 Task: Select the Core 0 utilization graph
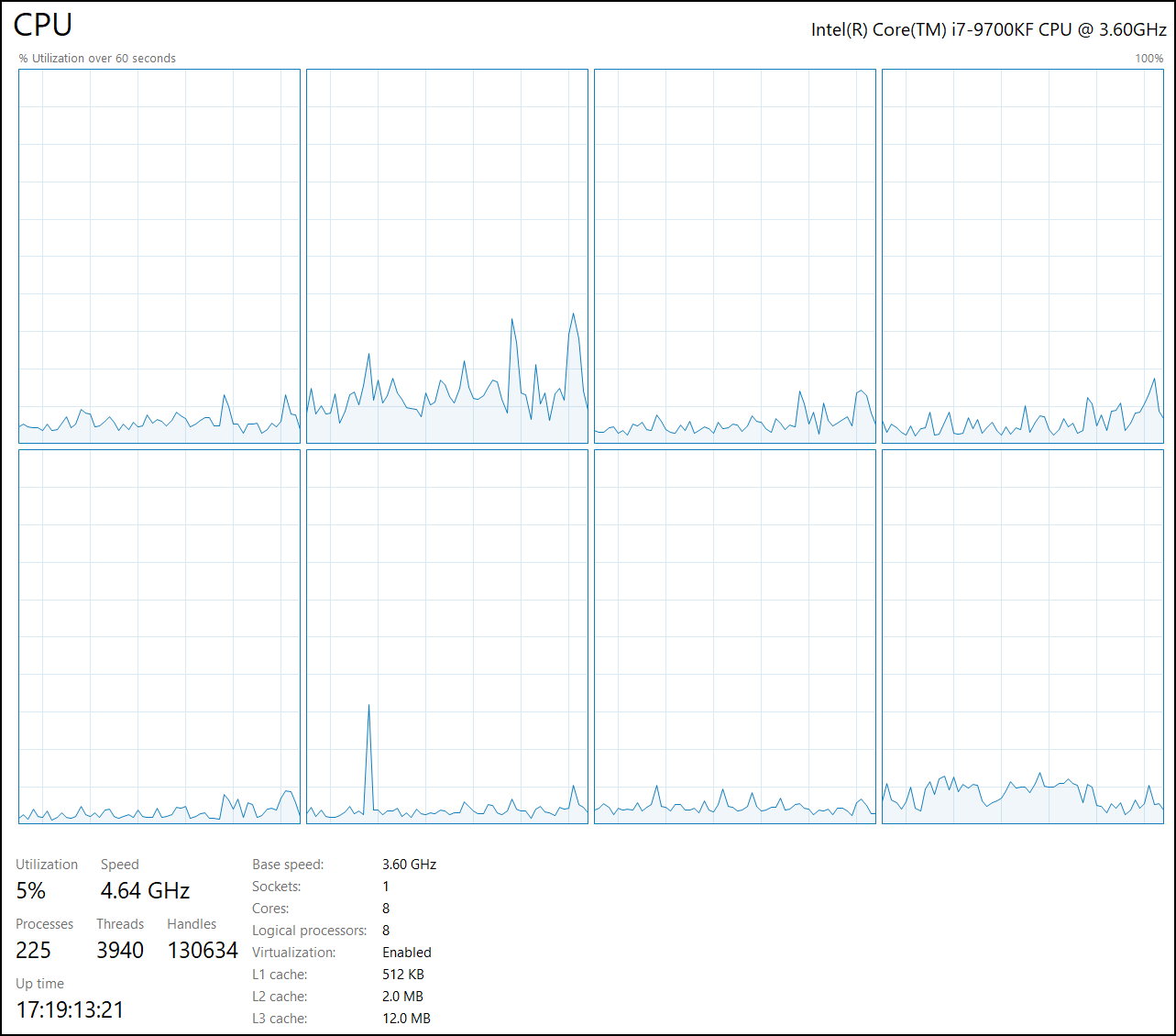[x=158, y=257]
